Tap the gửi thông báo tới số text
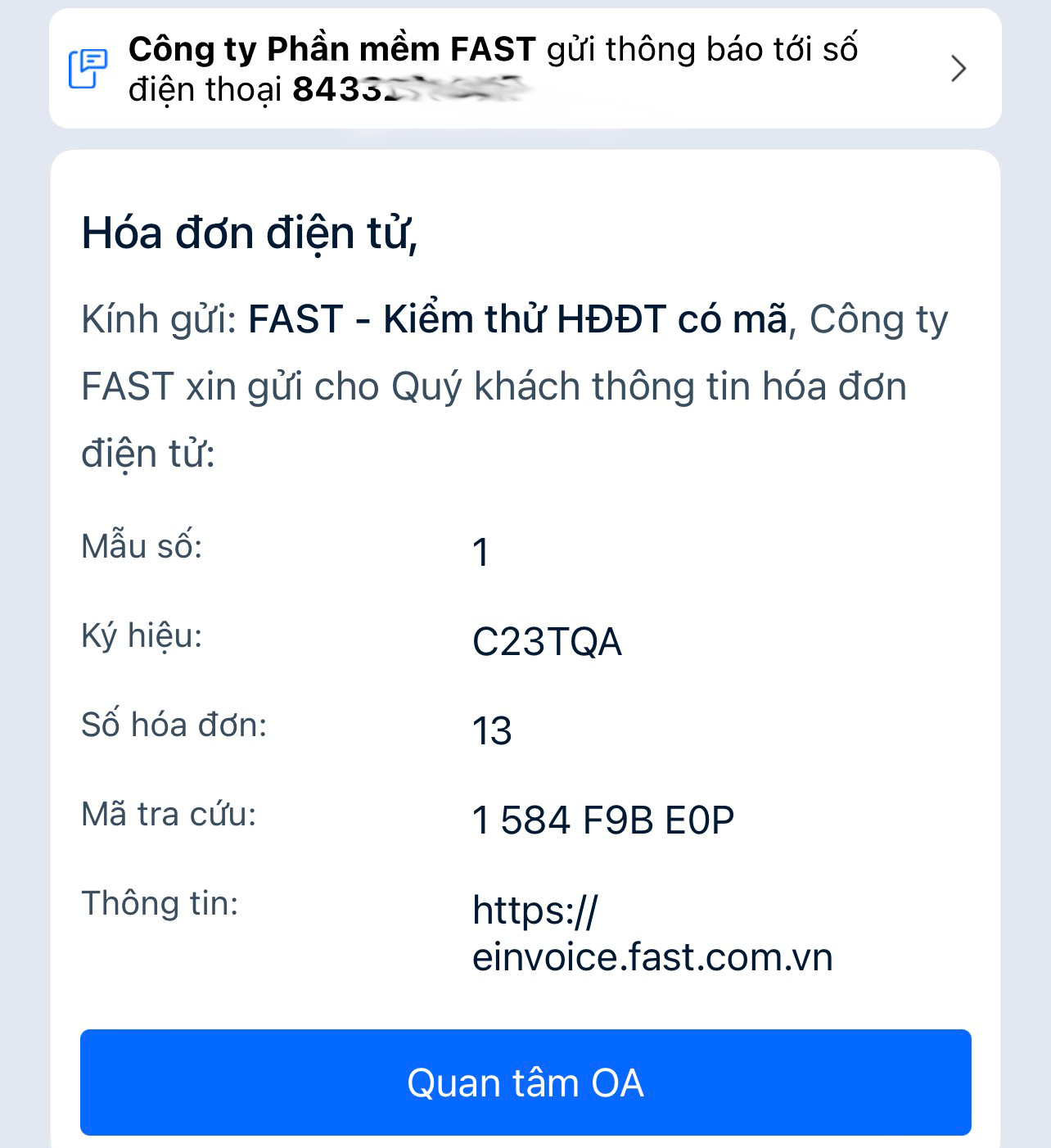1051x1148 pixels. 702,49
